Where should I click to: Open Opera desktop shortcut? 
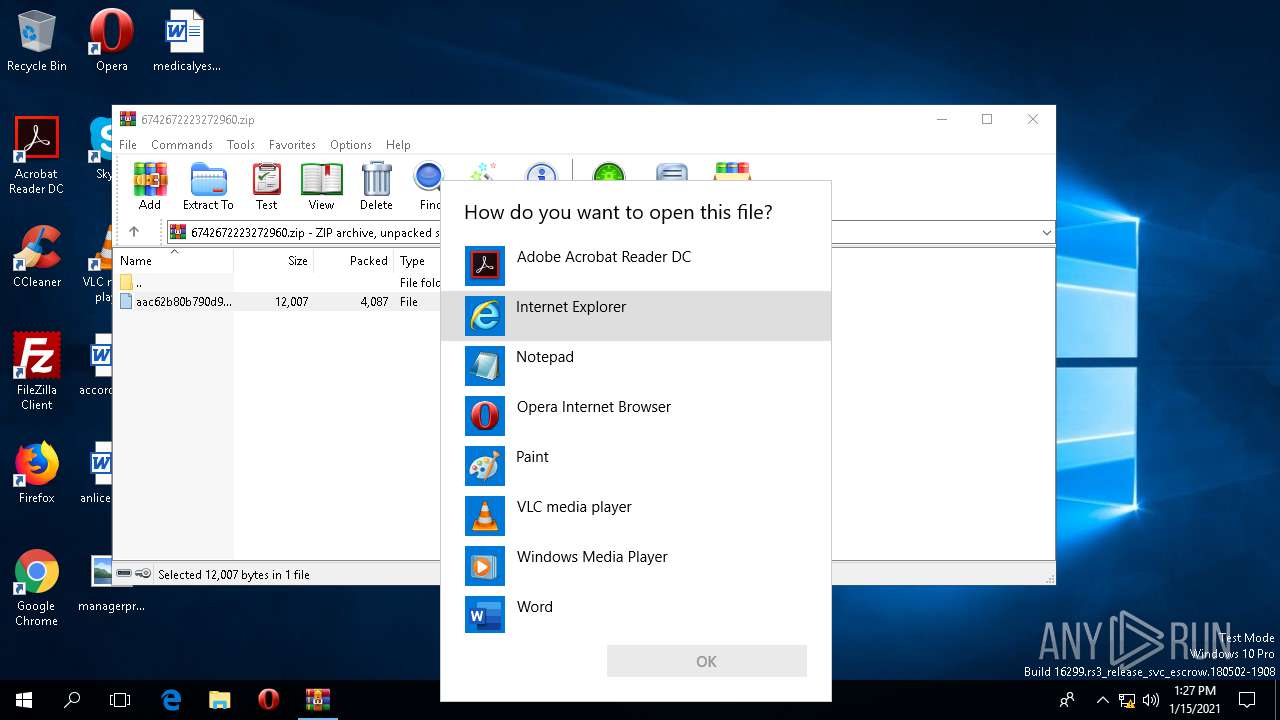point(112,42)
